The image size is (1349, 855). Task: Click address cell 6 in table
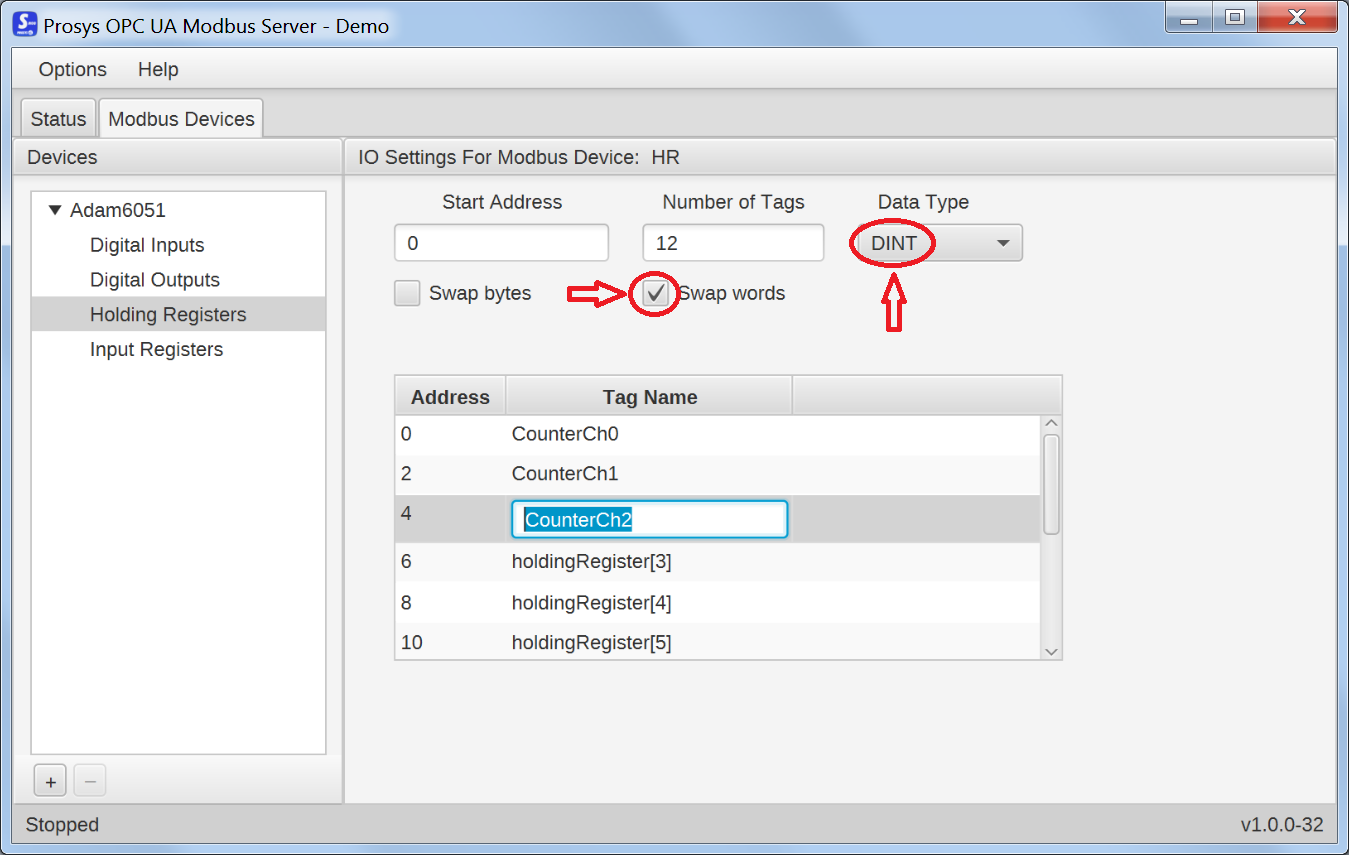[x=450, y=561]
